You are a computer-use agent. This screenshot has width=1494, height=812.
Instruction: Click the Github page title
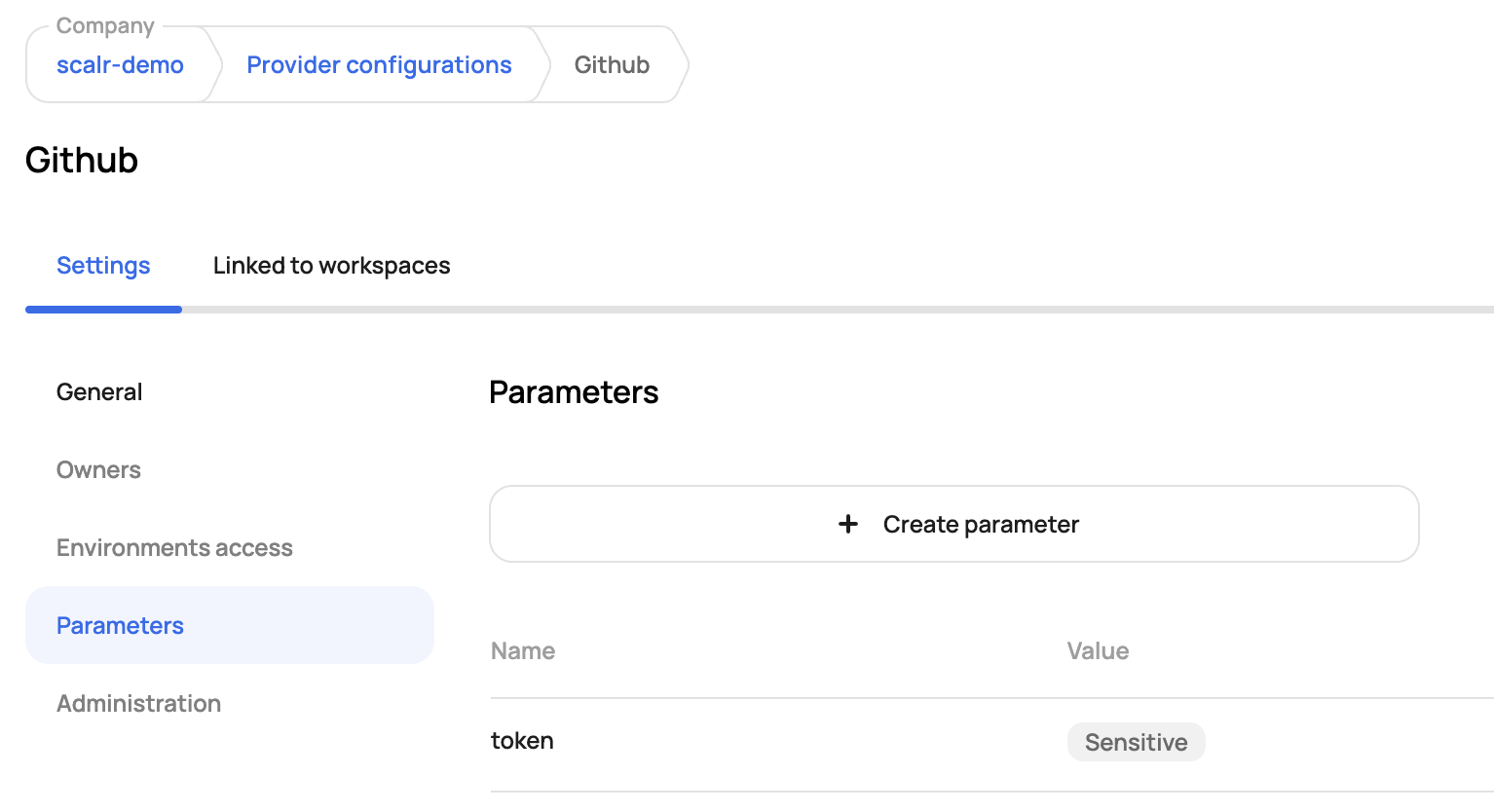[x=82, y=160]
